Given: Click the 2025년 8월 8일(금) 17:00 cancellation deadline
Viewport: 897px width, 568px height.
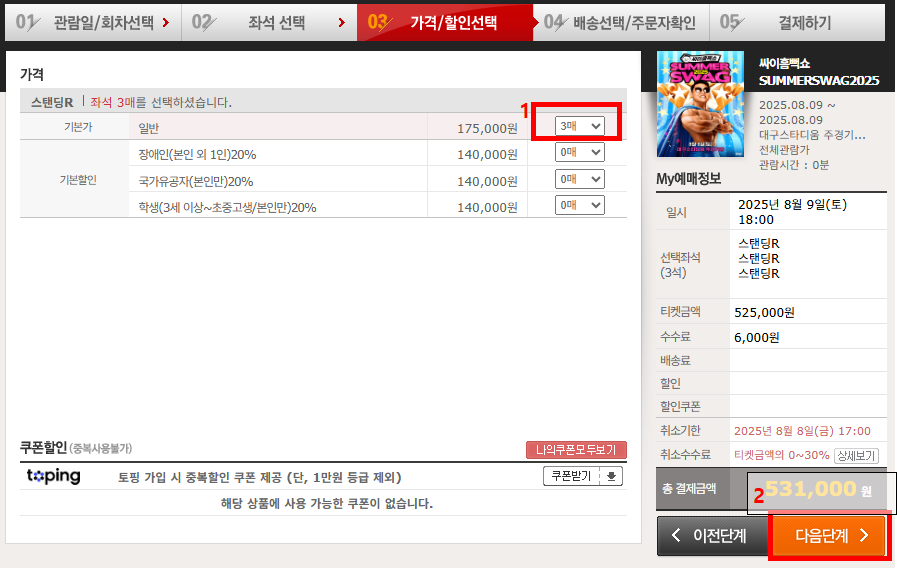Looking at the screenshot, I should (x=802, y=431).
